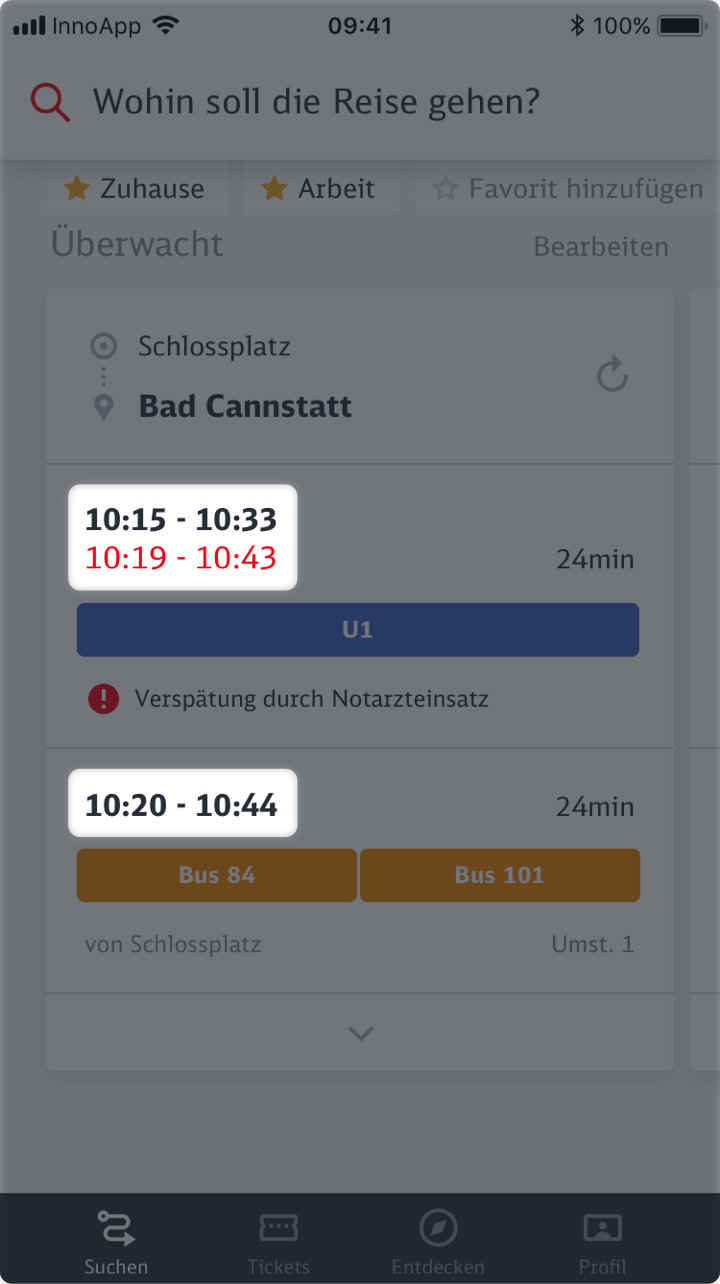The image size is (720, 1284).
Task: Select the blue U1 line bar
Action: click(358, 630)
